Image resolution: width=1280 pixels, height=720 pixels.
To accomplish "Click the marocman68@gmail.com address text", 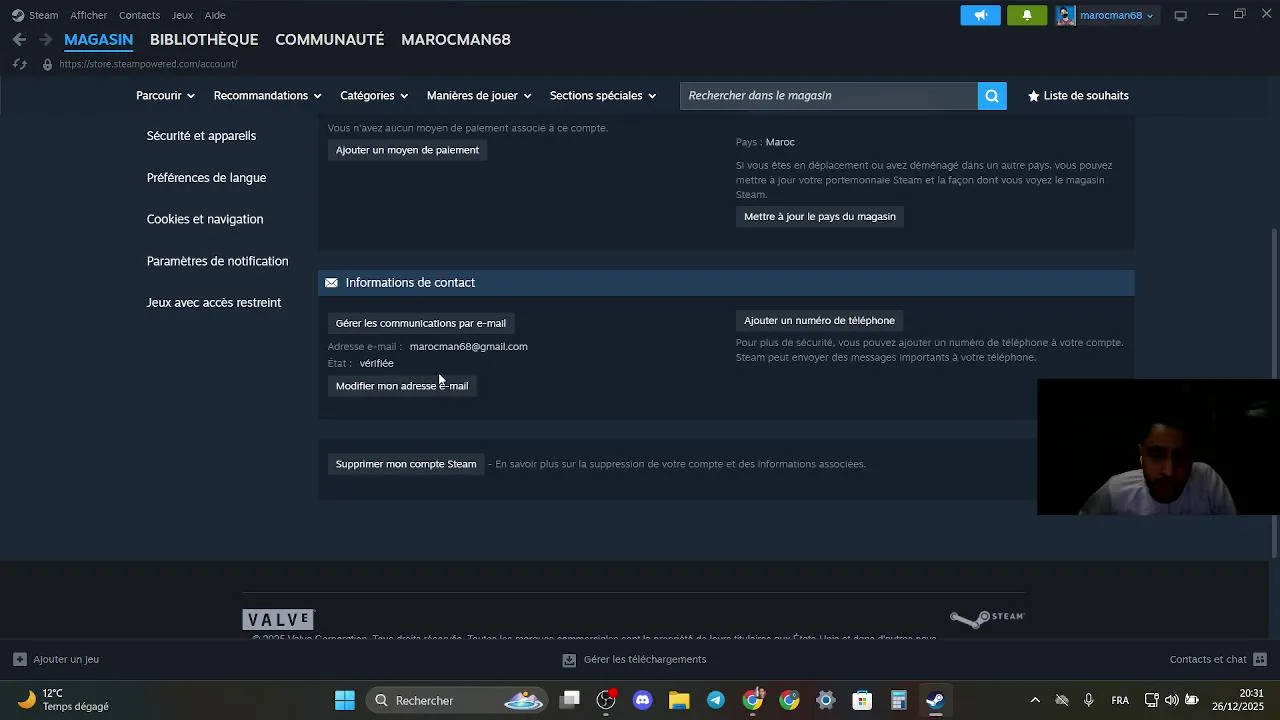I will [x=468, y=346].
